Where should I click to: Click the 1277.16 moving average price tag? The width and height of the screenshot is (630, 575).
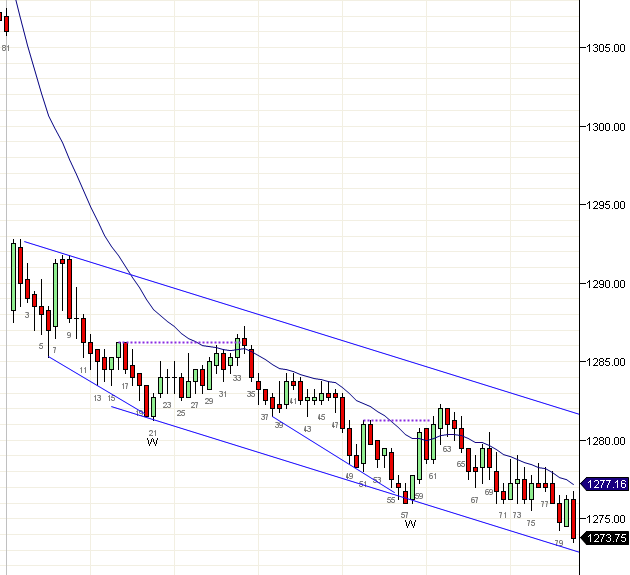pos(605,484)
